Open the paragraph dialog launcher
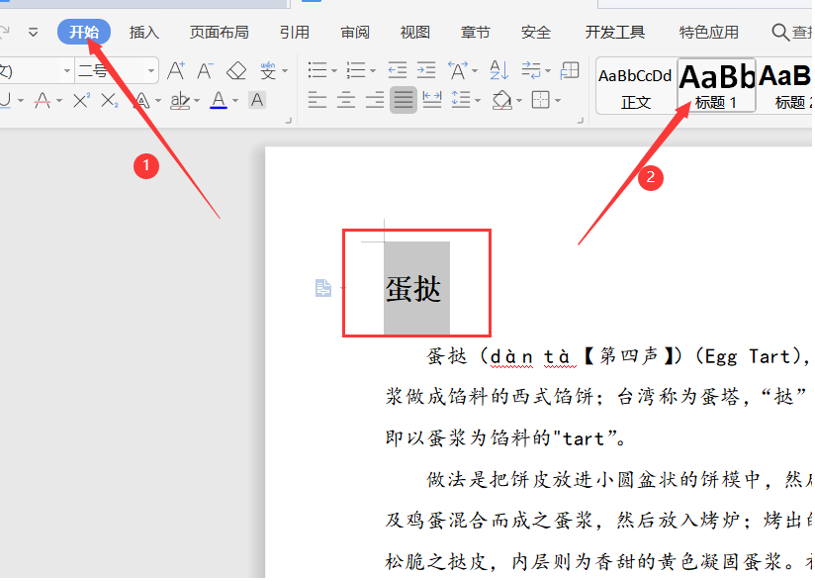Screen dimensions: 815x581 580,121
